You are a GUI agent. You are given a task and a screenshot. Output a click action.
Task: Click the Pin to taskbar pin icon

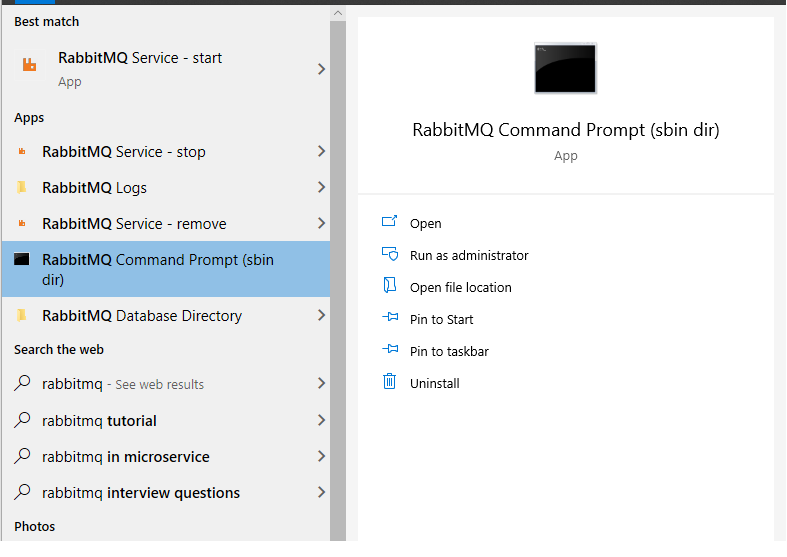pos(390,349)
